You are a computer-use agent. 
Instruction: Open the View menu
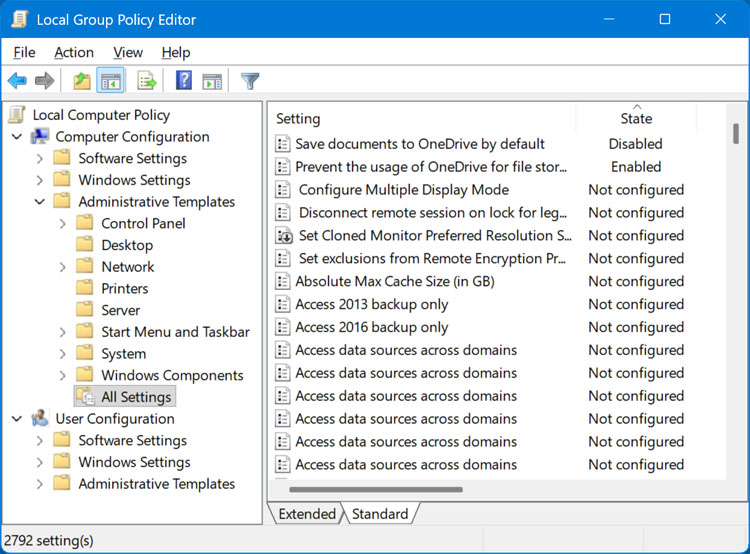(128, 52)
